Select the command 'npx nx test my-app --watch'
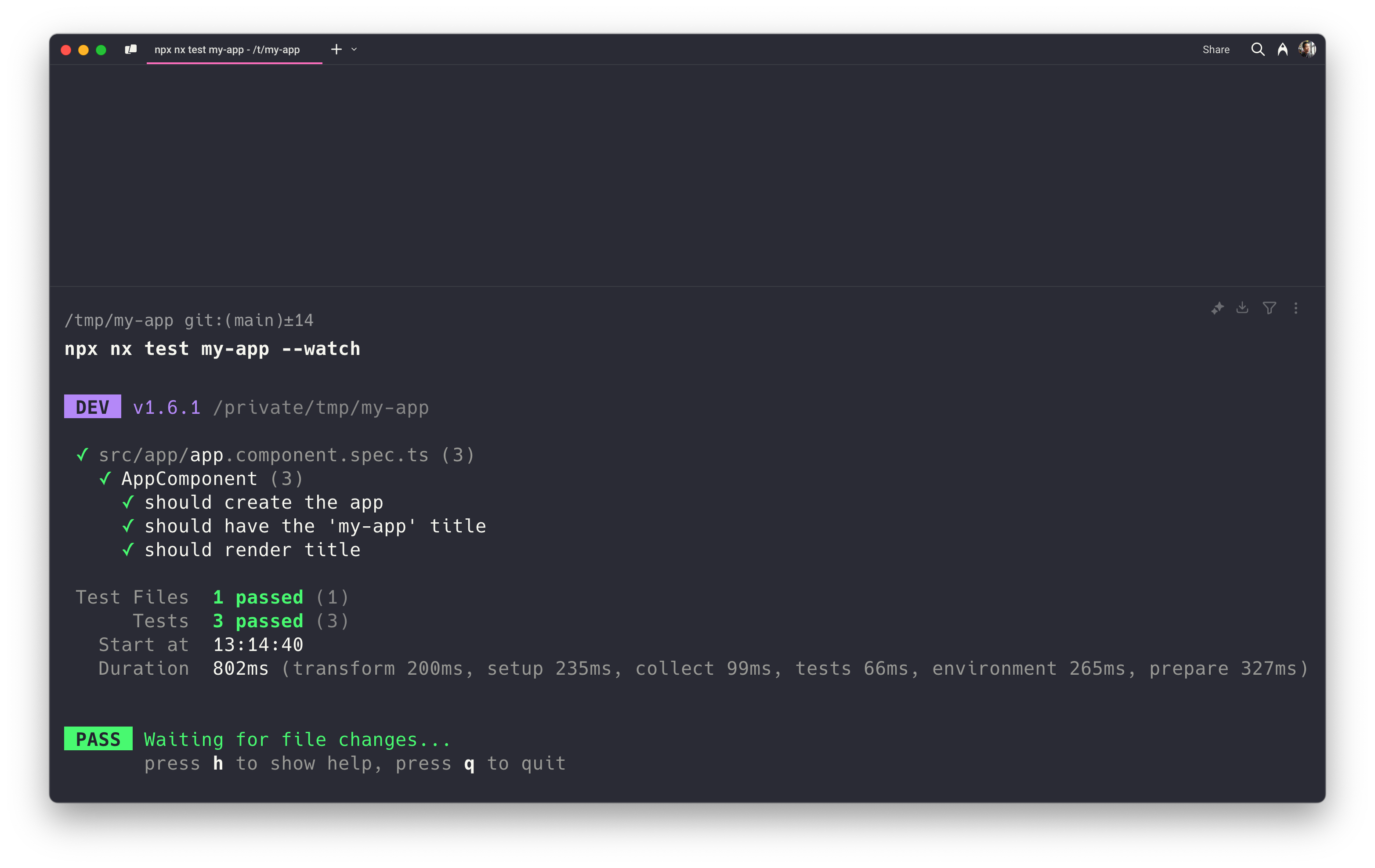The image size is (1375, 868). click(213, 349)
